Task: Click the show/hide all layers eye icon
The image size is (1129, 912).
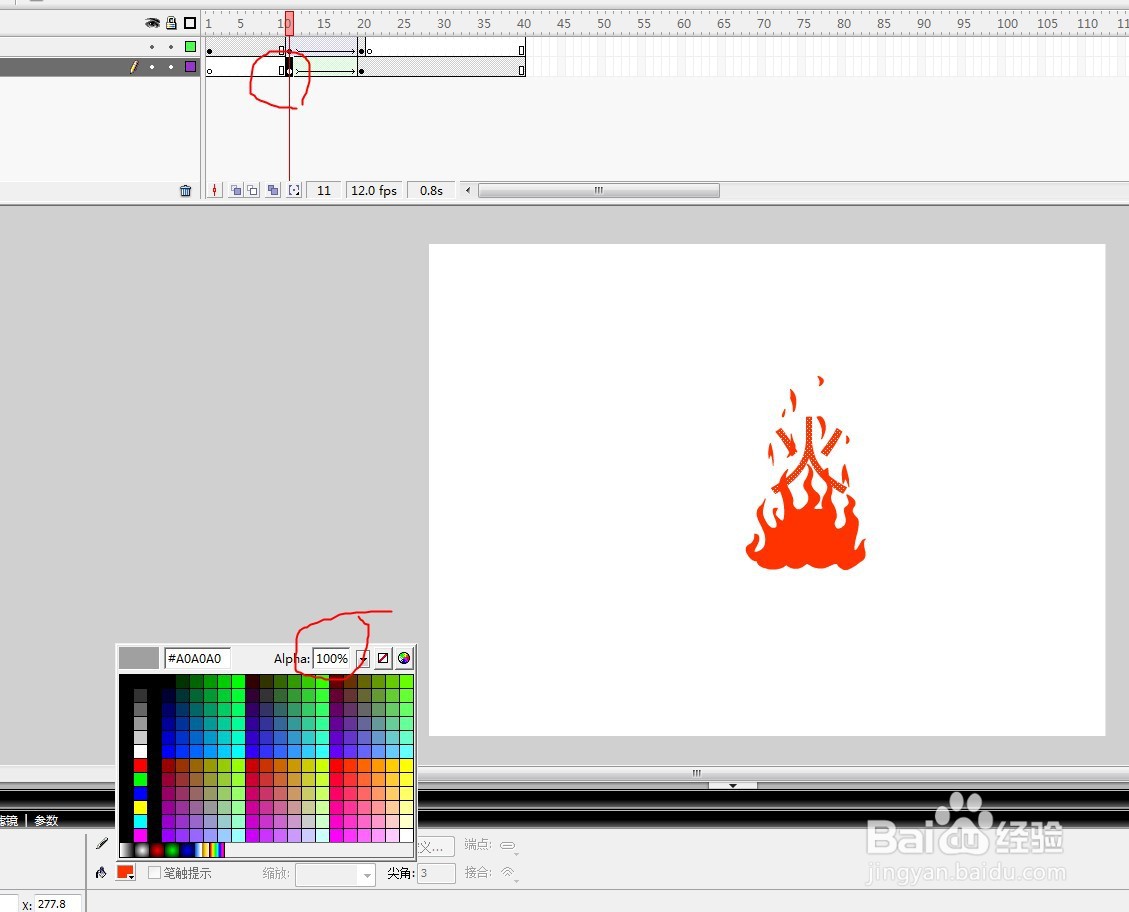Action: pyautogui.click(x=152, y=23)
